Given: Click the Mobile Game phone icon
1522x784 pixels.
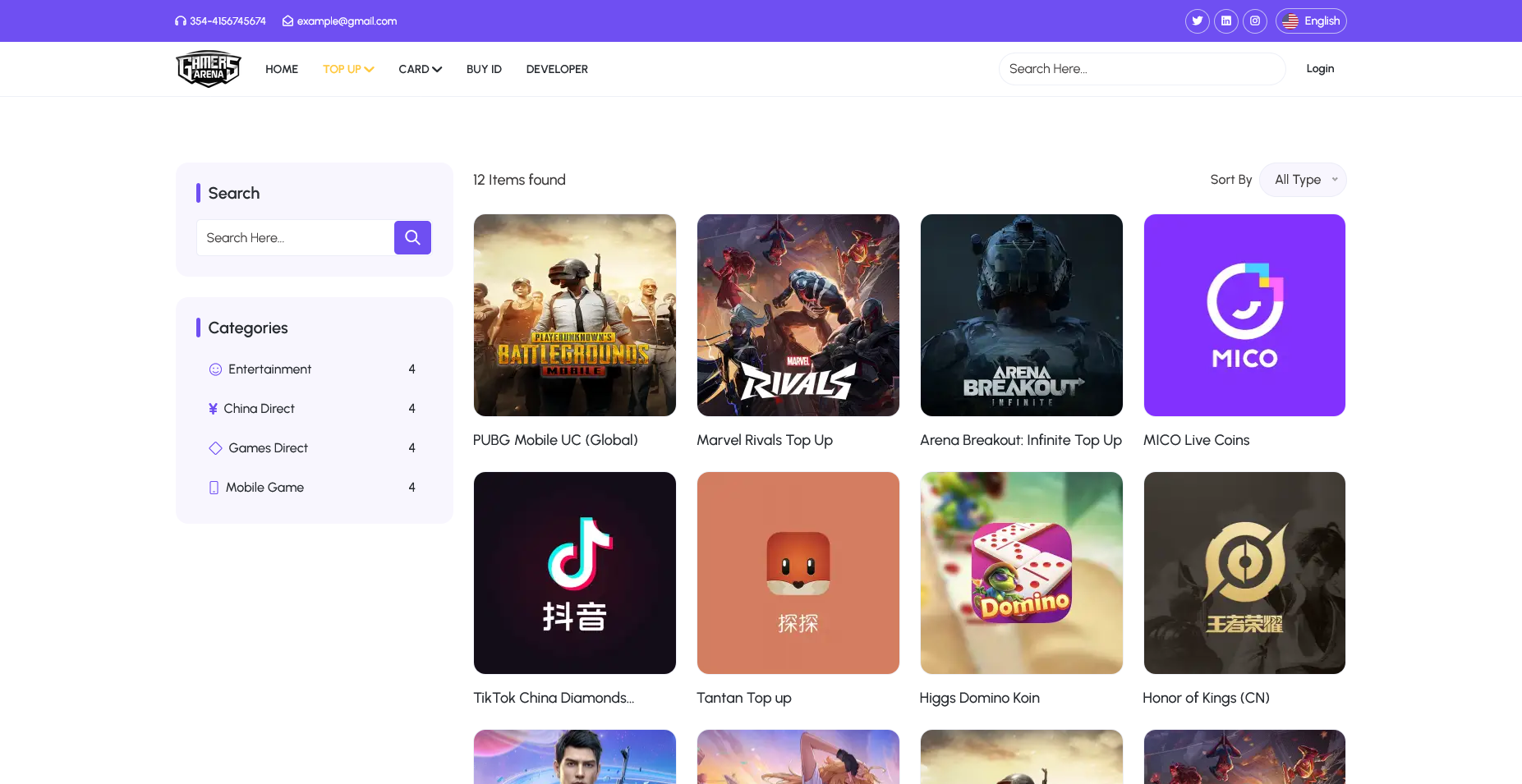Looking at the screenshot, I should (x=214, y=488).
